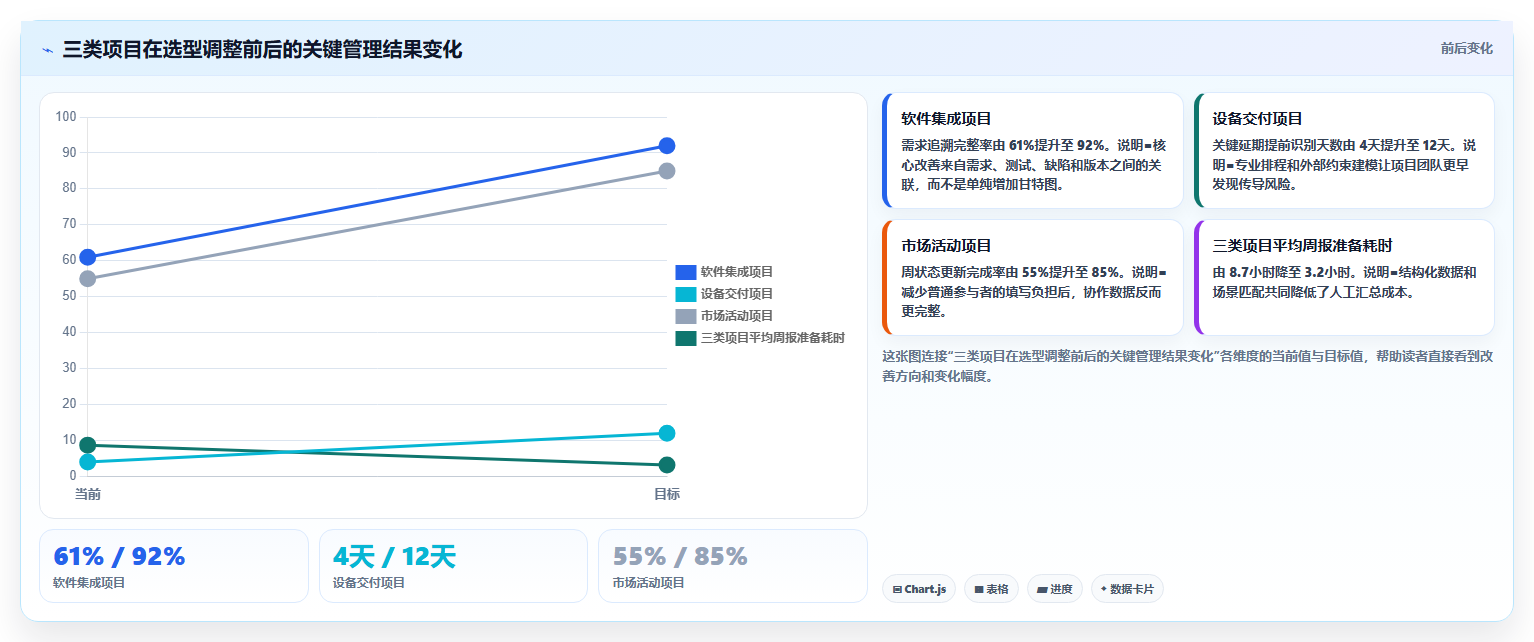Click the text 关键延期提前识别天数由 4天提升至 12天

coord(1329,145)
